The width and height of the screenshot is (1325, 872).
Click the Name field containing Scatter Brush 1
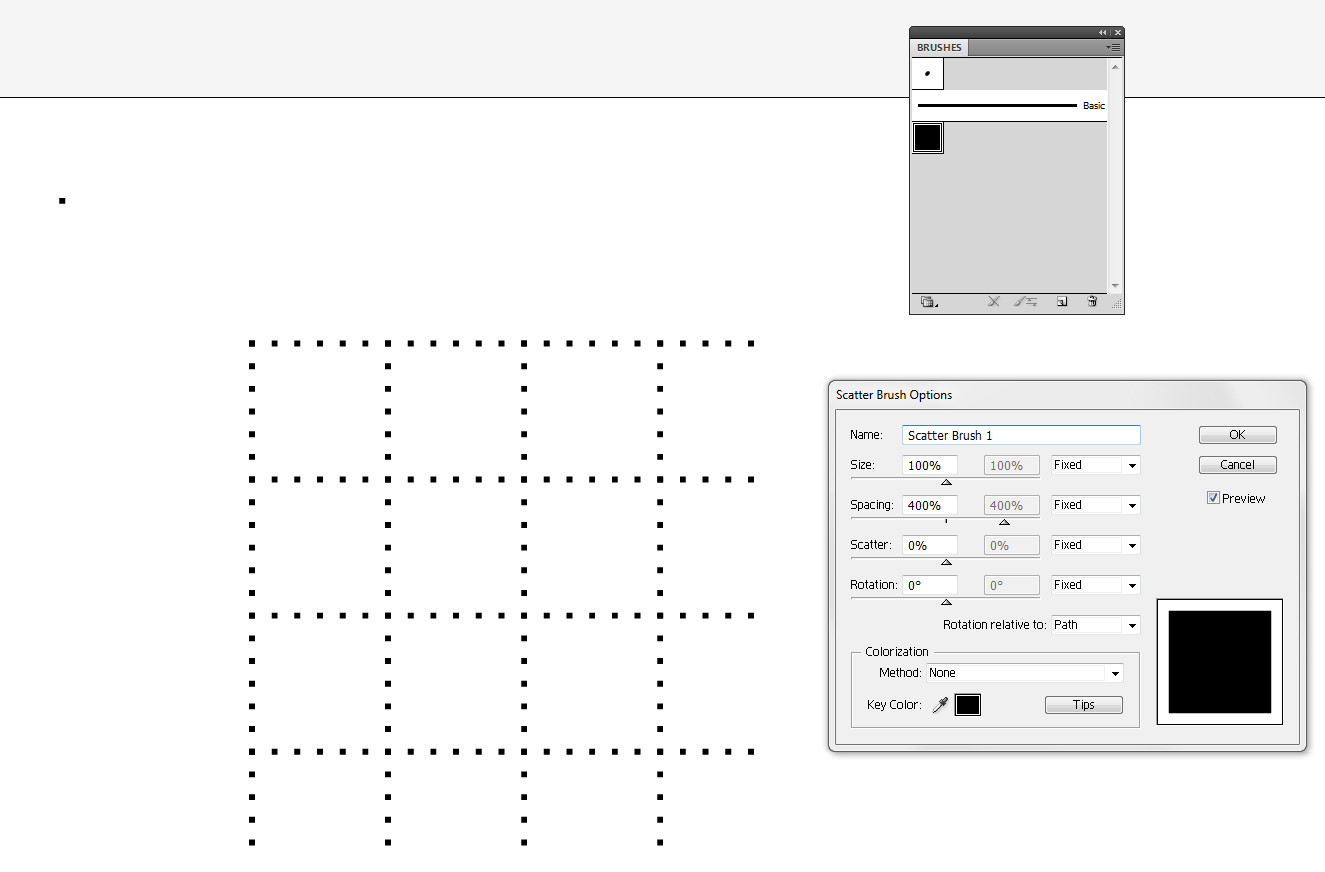(x=1020, y=435)
